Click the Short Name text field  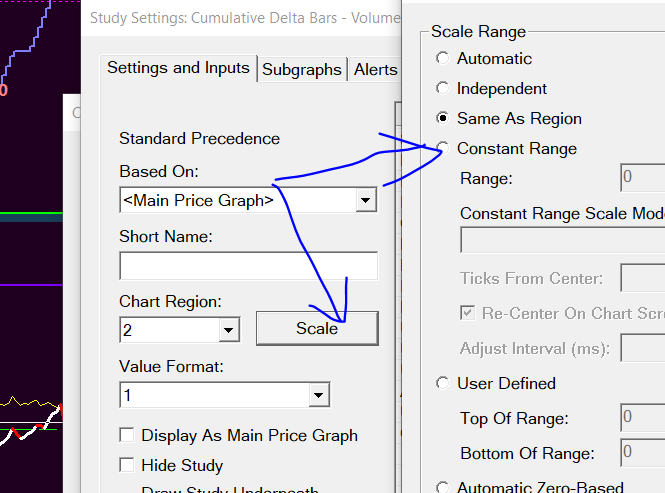click(248, 266)
